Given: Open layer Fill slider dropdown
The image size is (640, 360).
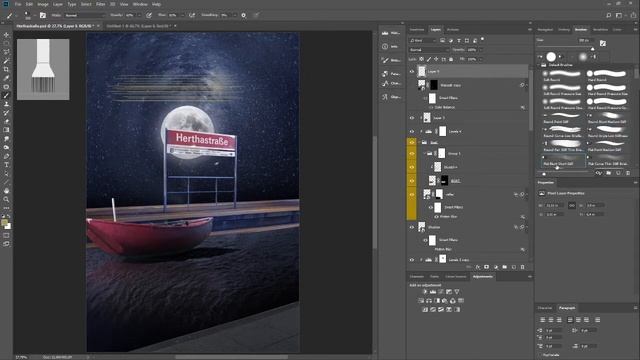Looking at the screenshot, I should [480, 59].
